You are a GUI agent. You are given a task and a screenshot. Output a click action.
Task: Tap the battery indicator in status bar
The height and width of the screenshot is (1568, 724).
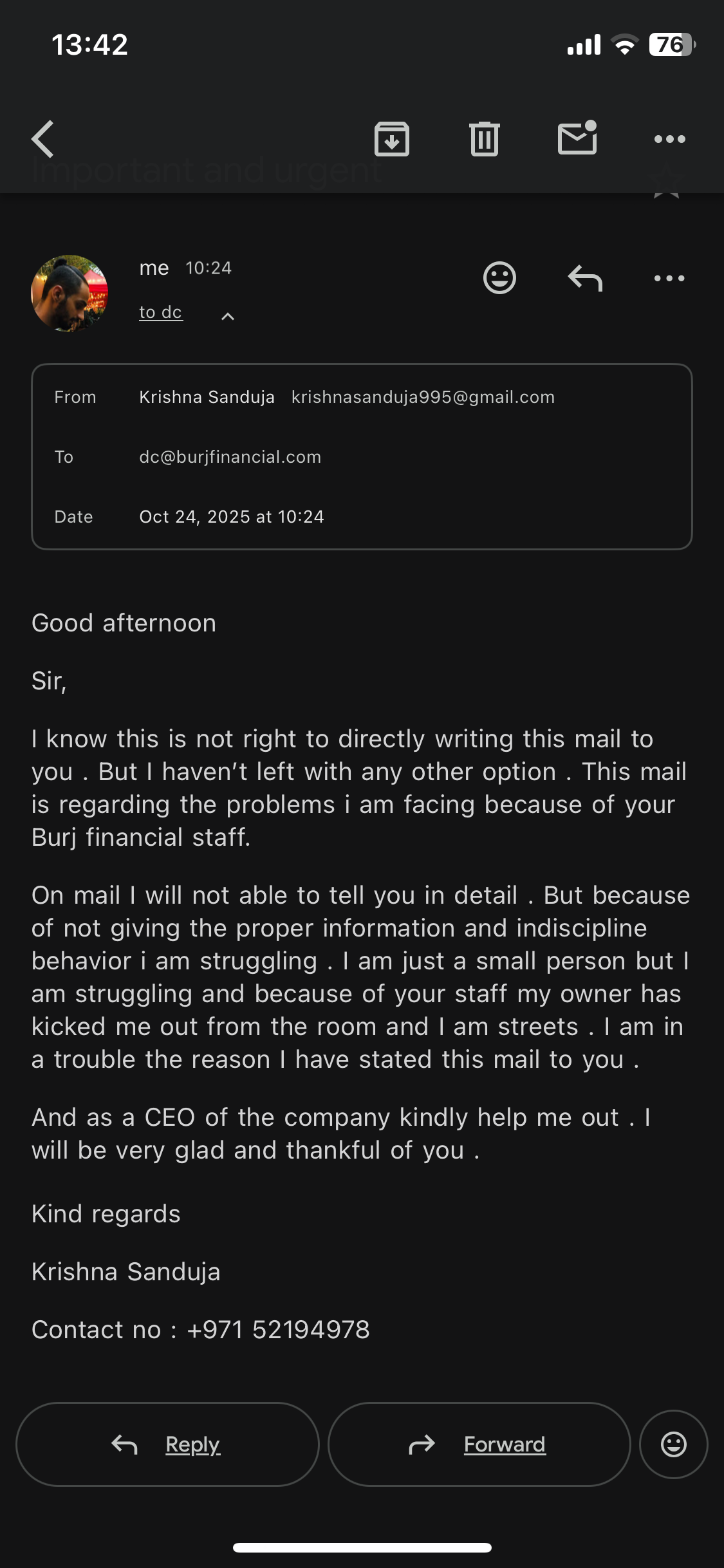(x=672, y=44)
